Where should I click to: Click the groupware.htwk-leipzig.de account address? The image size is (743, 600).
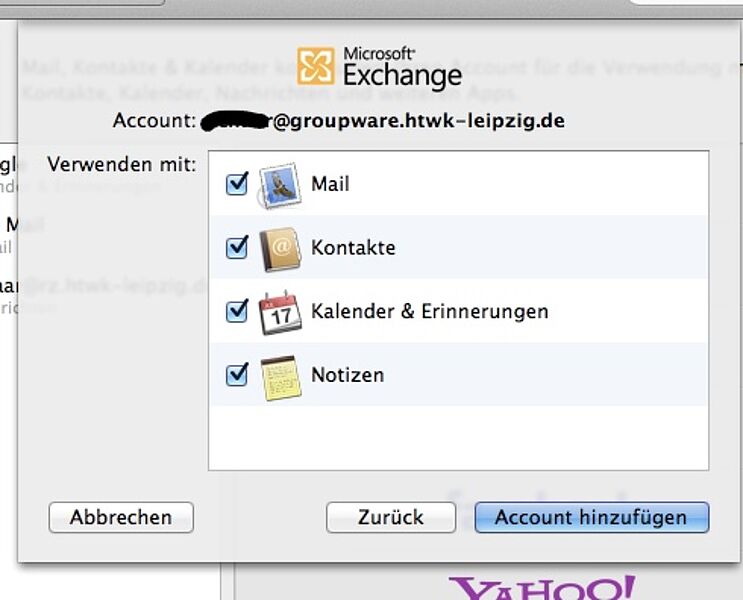coord(383,121)
